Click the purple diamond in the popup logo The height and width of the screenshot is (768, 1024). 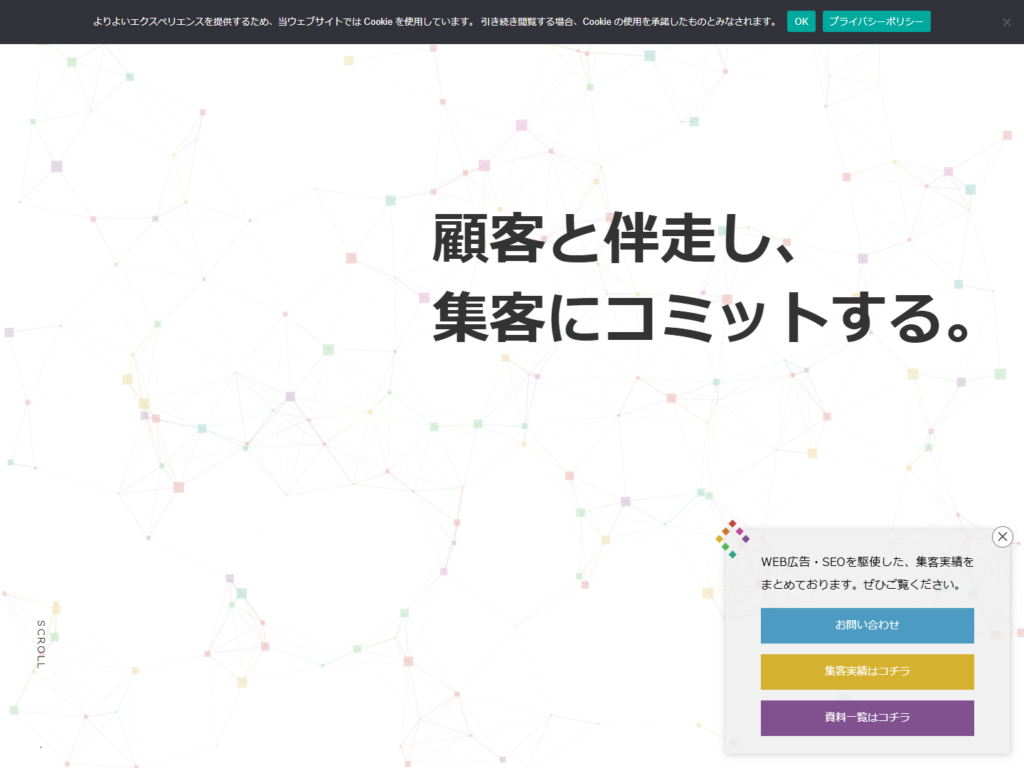tap(745, 539)
